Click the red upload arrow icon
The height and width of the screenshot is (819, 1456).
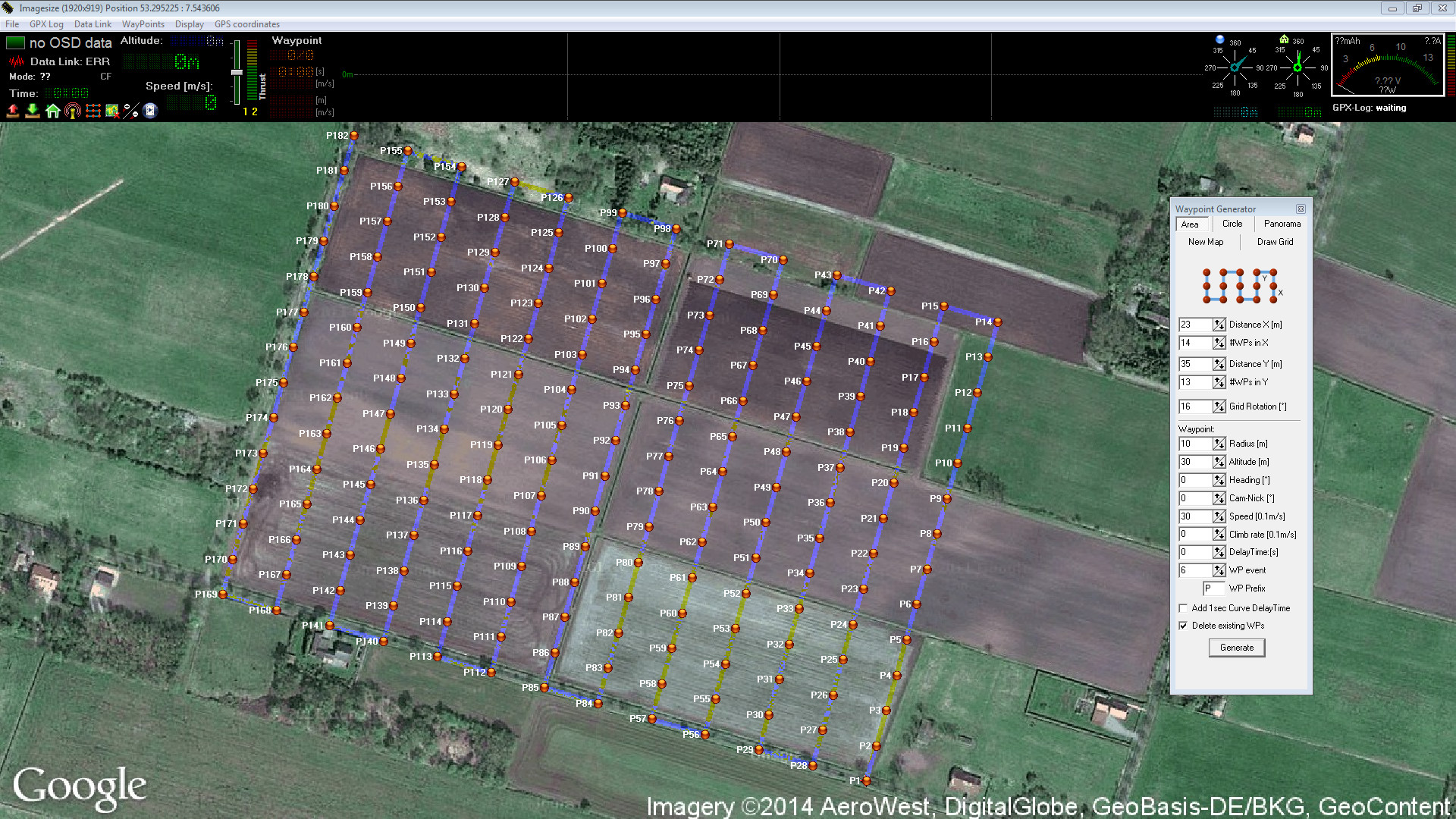[x=13, y=111]
